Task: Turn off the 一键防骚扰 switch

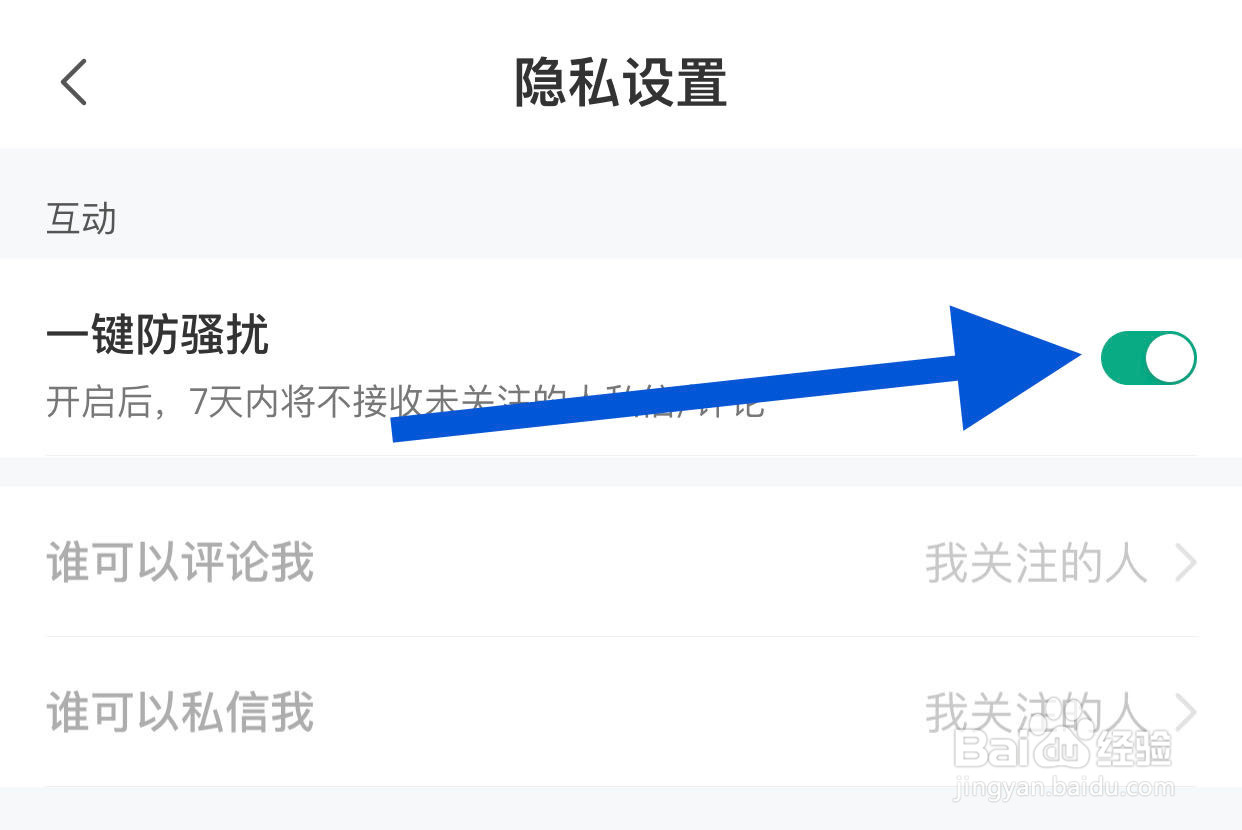Action: 1148,358
